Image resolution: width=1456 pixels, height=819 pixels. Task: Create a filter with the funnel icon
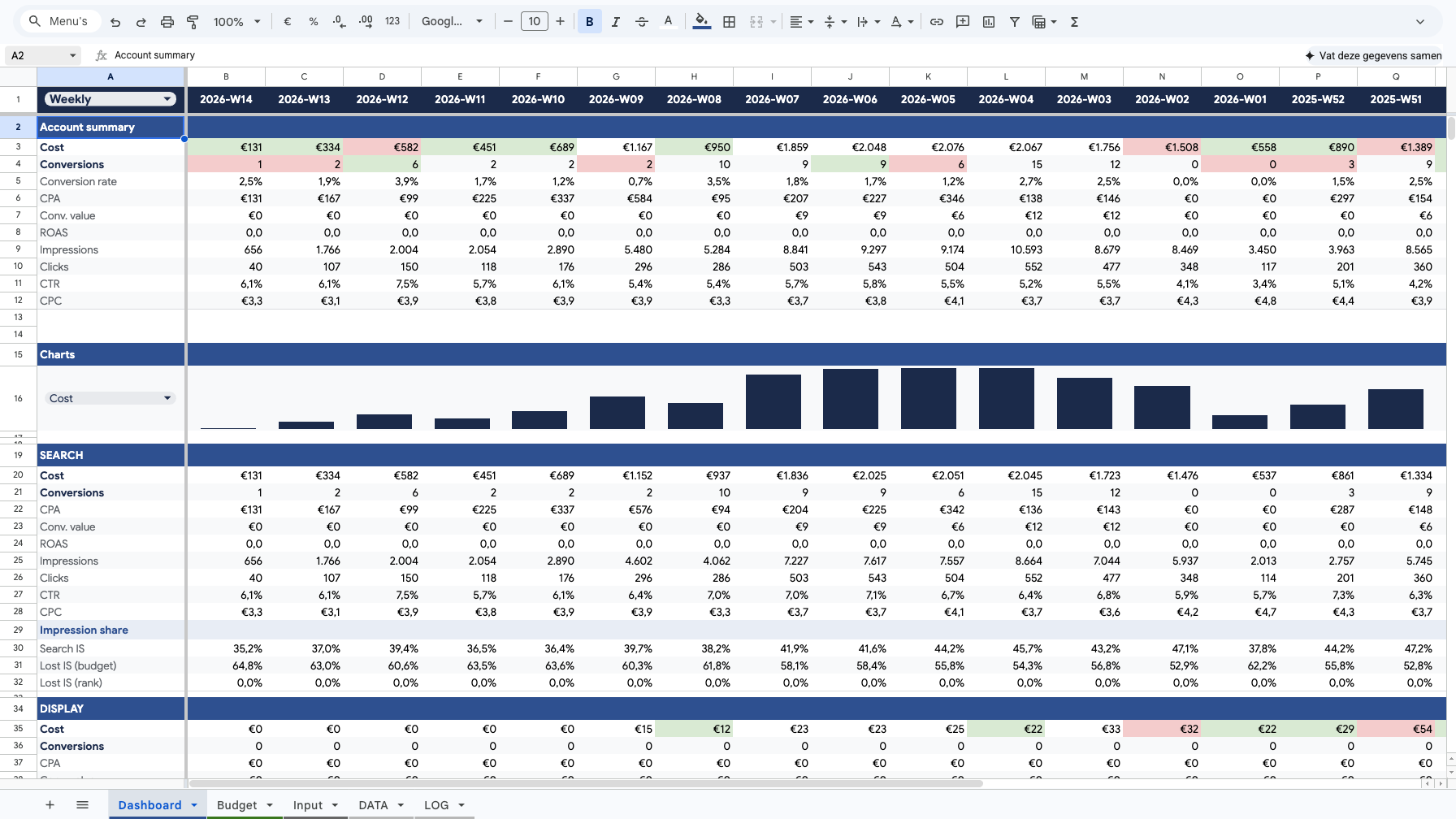1014,22
